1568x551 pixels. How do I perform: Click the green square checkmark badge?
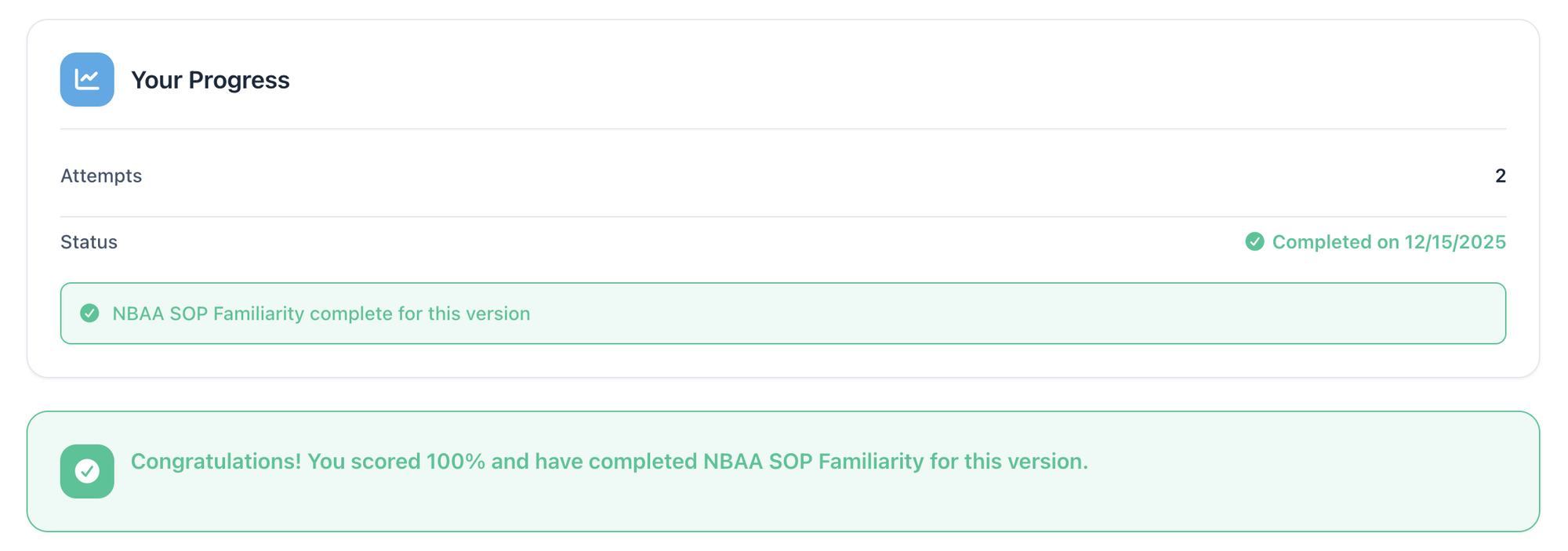tap(87, 471)
